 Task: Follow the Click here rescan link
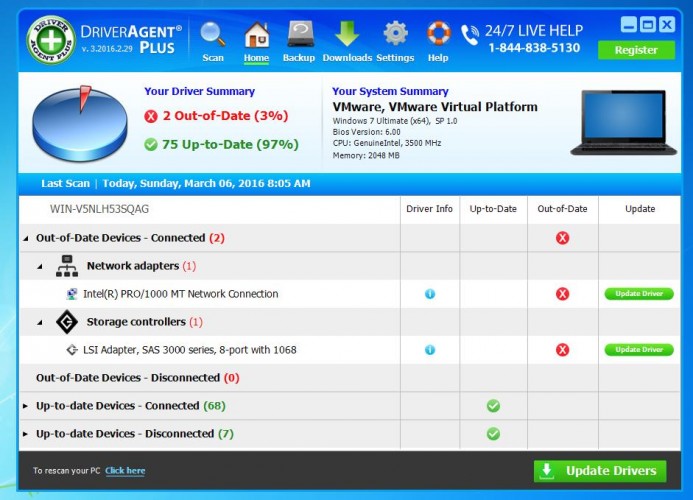click(125, 471)
